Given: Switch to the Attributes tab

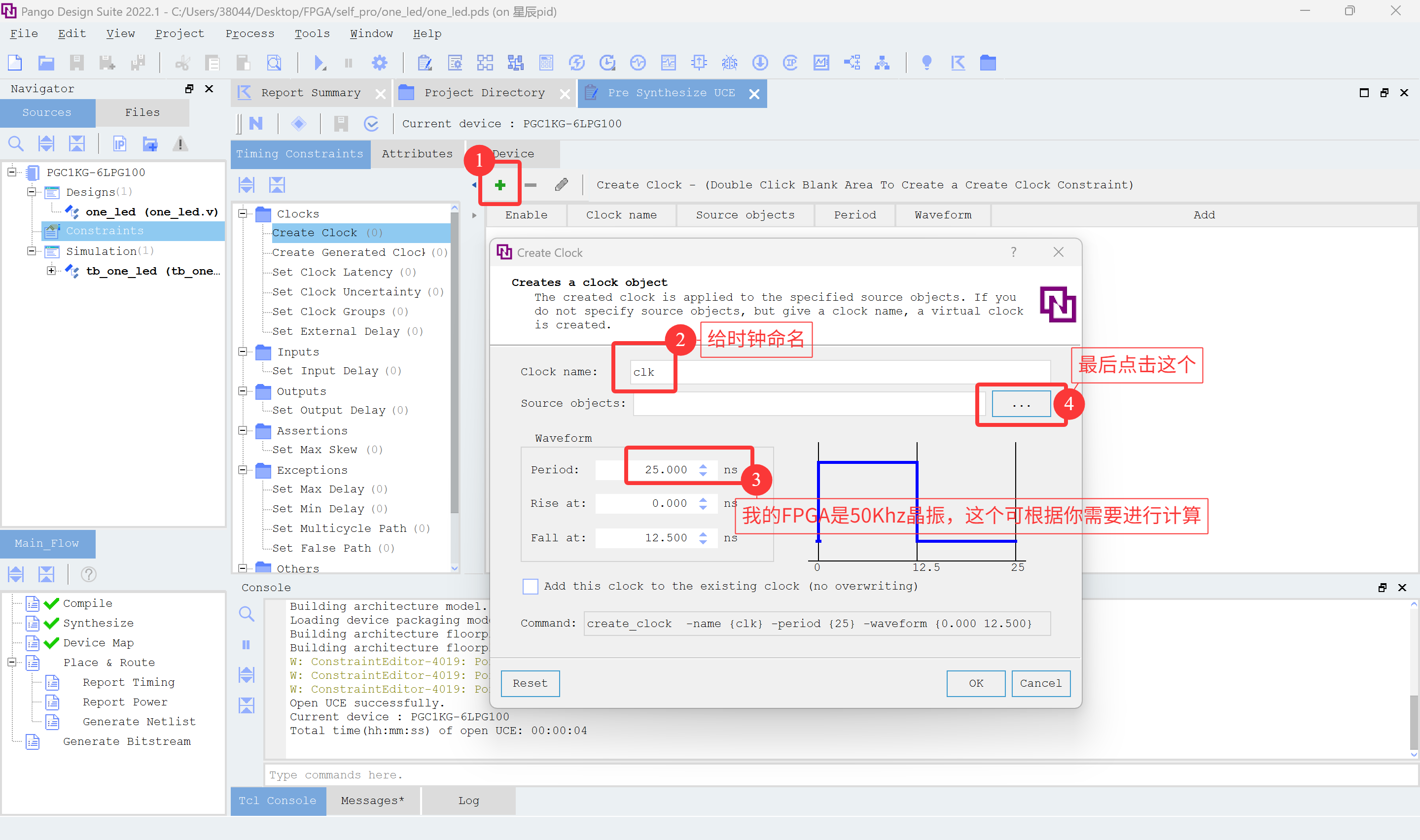Looking at the screenshot, I should tap(417, 153).
